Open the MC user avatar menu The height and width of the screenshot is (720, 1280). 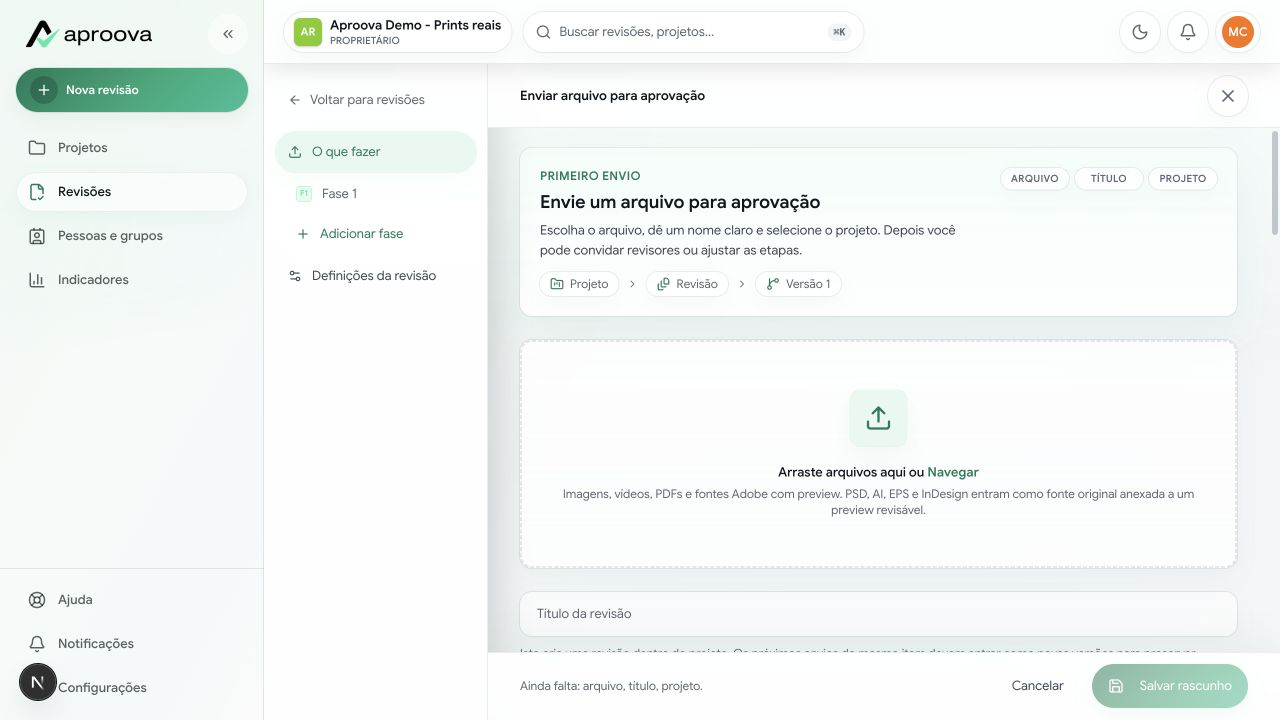[1238, 32]
